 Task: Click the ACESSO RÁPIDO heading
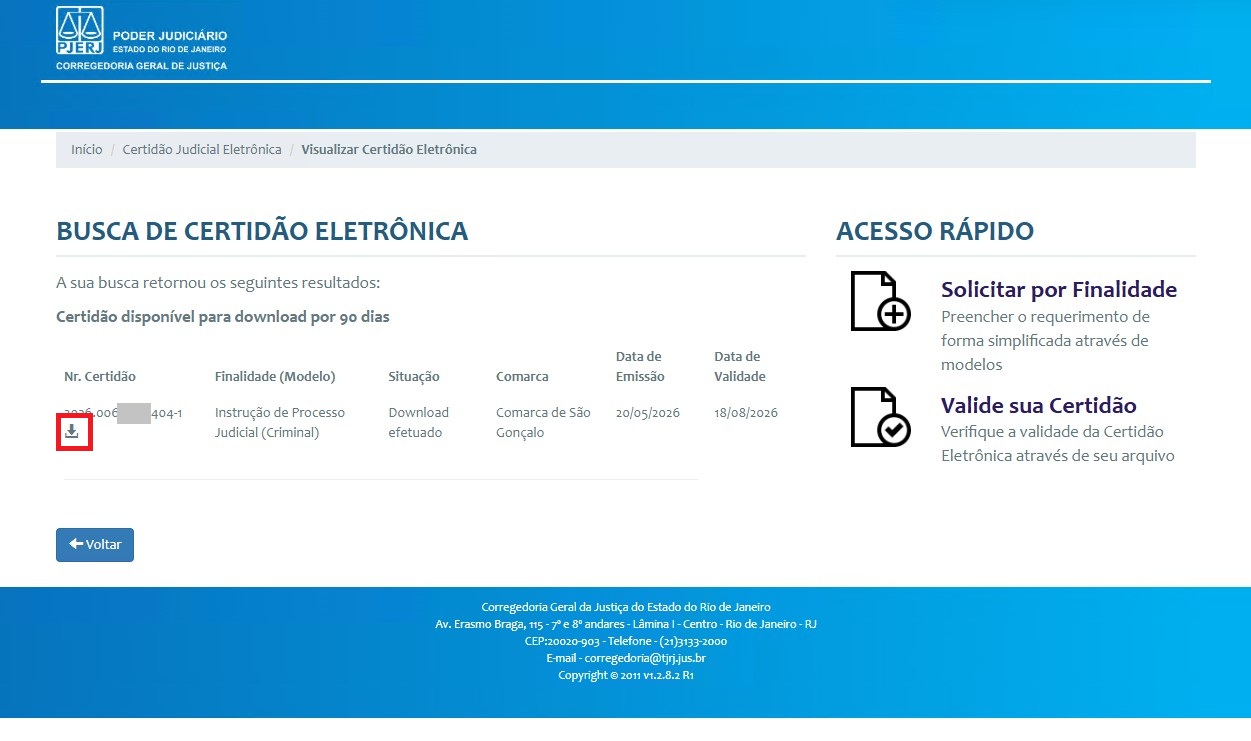[x=935, y=232]
